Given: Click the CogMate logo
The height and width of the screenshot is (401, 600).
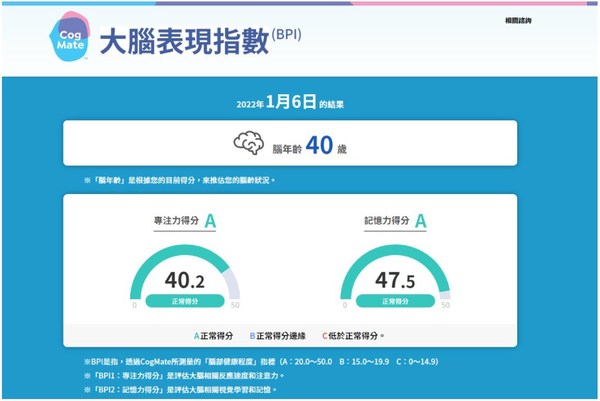Looking at the screenshot, I should click(68, 39).
